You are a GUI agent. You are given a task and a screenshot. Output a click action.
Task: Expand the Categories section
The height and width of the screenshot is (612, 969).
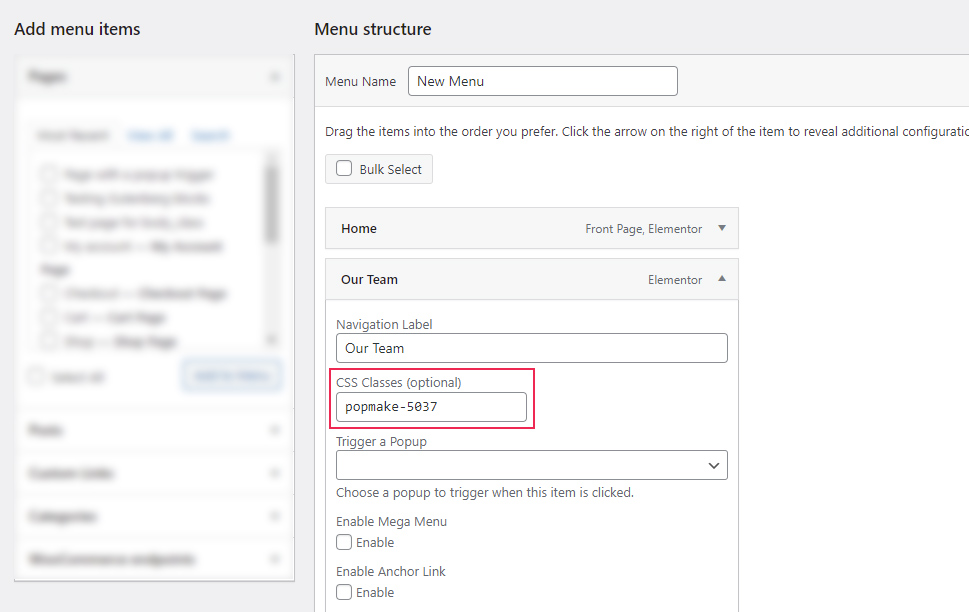[273, 516]
